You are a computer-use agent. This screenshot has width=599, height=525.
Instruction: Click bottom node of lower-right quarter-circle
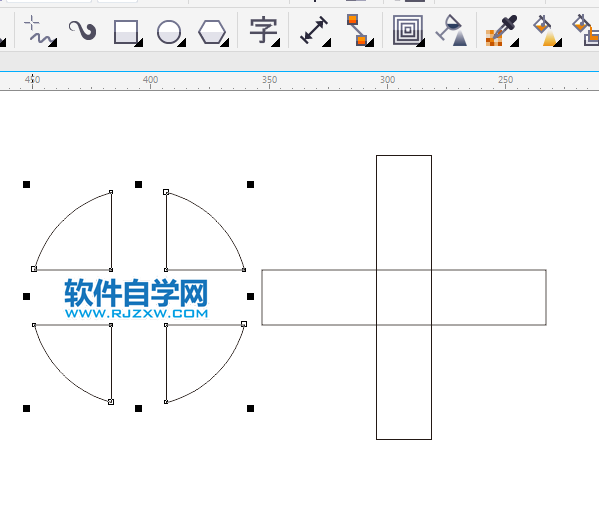point(166,402)
